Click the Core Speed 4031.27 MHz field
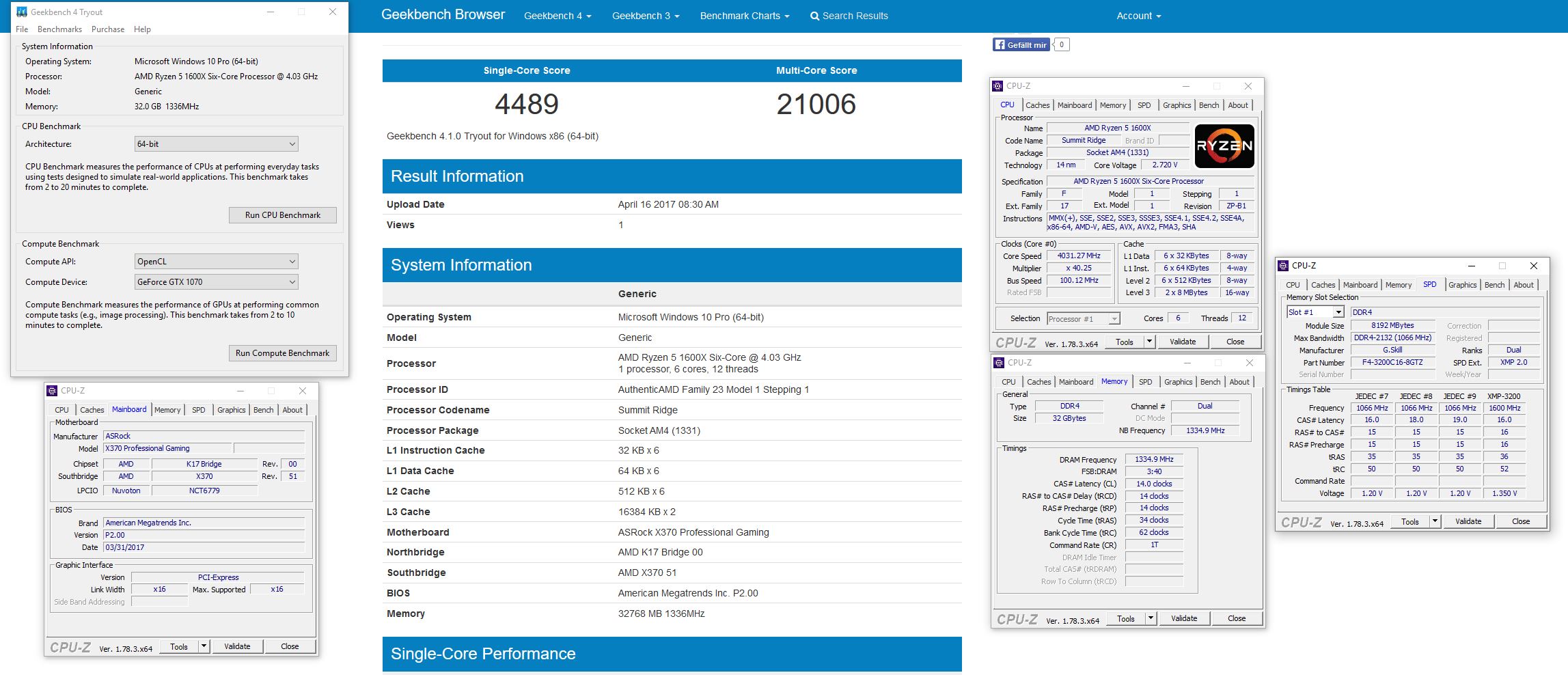This screenshot has width=1568, height=675. pos(1079,256)
